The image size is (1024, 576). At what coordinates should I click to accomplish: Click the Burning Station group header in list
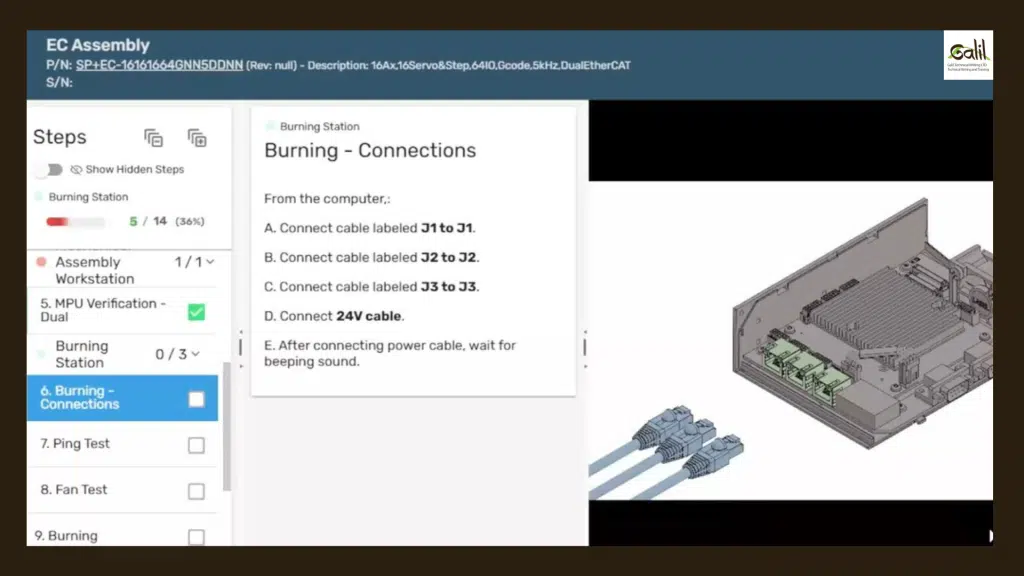123,354
